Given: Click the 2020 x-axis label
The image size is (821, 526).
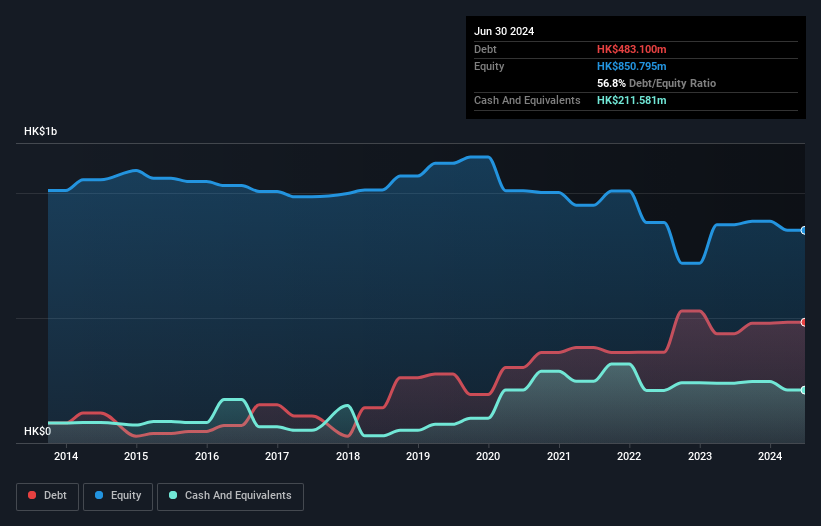Looking at the screenshot, I should click(x=488, y=457).
